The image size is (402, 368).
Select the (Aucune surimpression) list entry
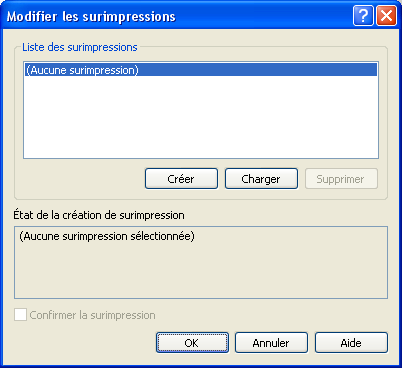(201, 70)
